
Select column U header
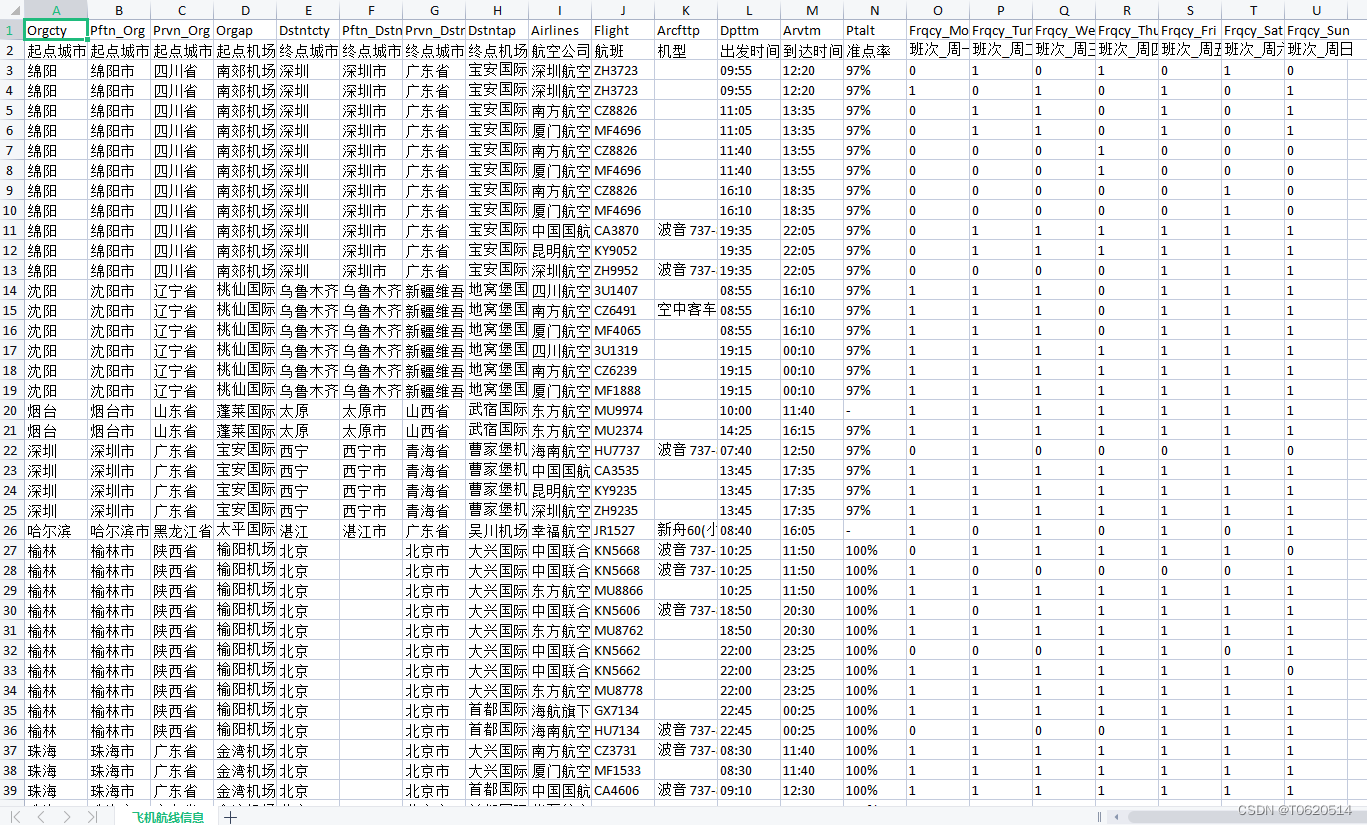pyautogui.click(x=1316, y=10)
